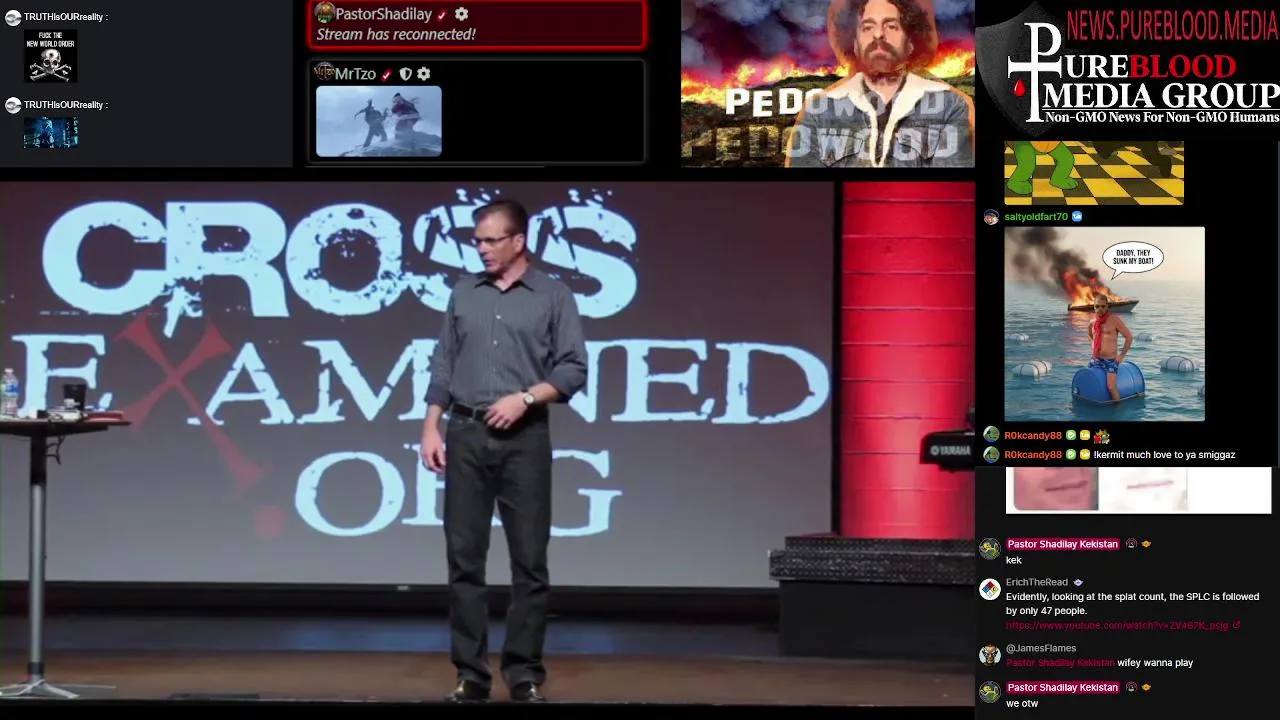Image resolution: width=1280 pixels, height=720 pixels.
Task: Click blue badge next to saltyoldfart70
Action: pyautogui.click(x=1077, y=217)
